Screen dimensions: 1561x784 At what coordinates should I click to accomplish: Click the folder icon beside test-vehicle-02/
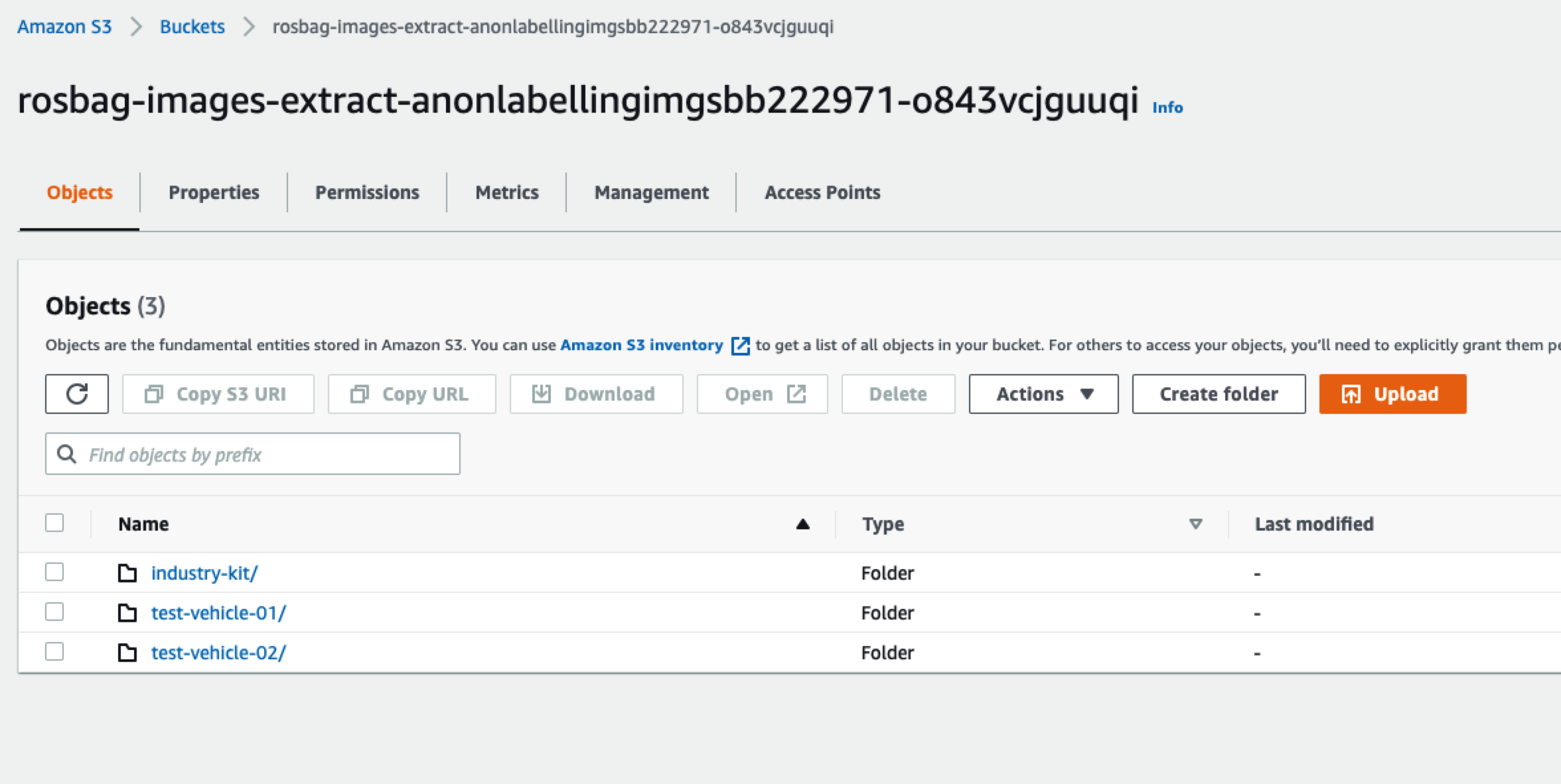(127, 653)
